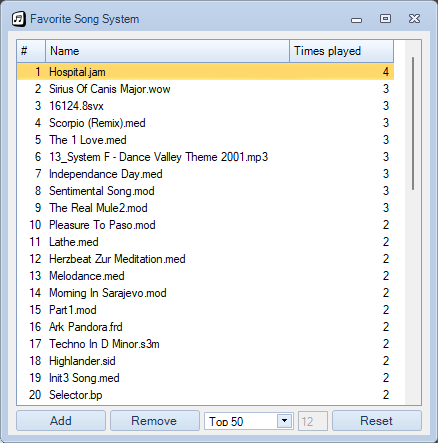
Task: Click the Add button
Action: point(61,421)
